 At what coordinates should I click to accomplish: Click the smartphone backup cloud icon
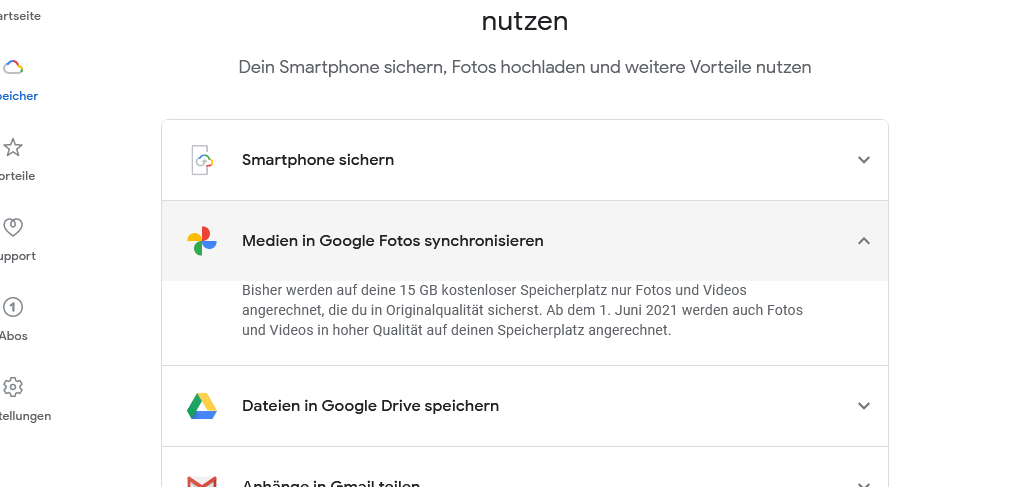click(x=203, y=160)
